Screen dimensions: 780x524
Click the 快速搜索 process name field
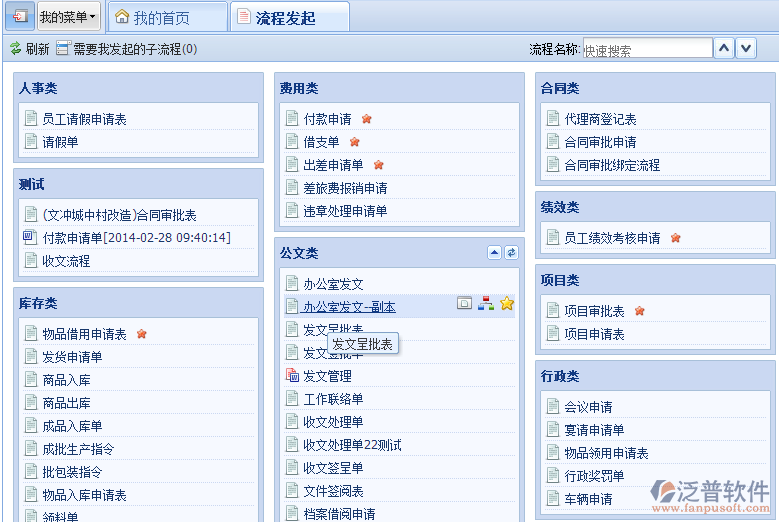pos(647,49)
